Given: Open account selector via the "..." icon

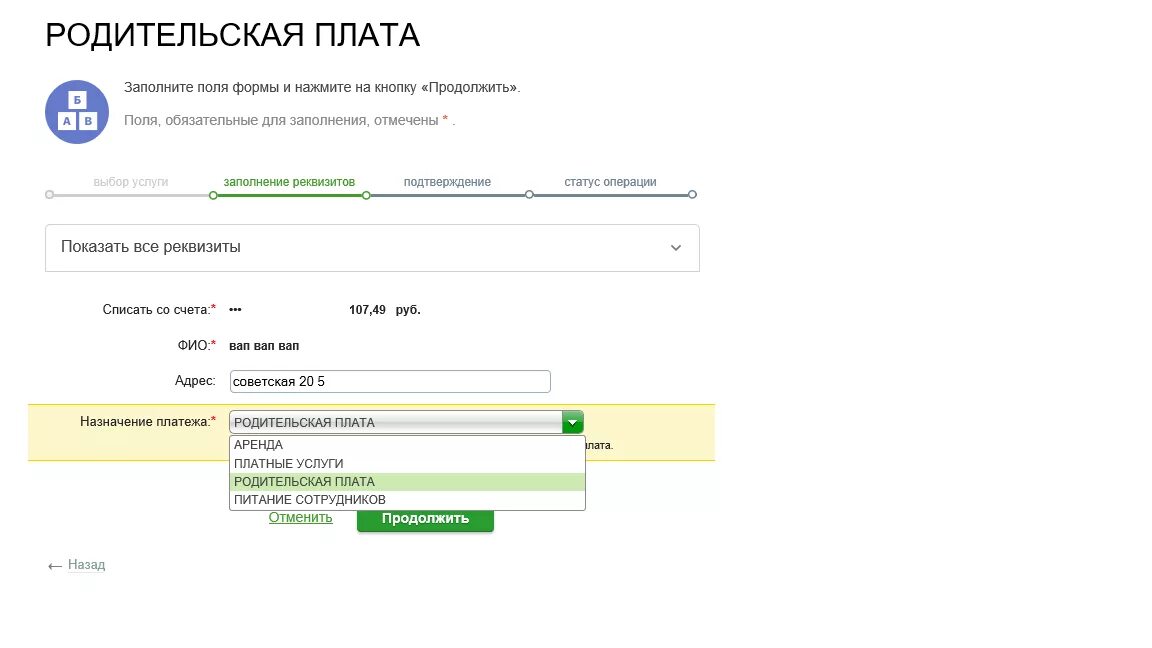Looking at the screenshot, I should [x=235, y=309].
